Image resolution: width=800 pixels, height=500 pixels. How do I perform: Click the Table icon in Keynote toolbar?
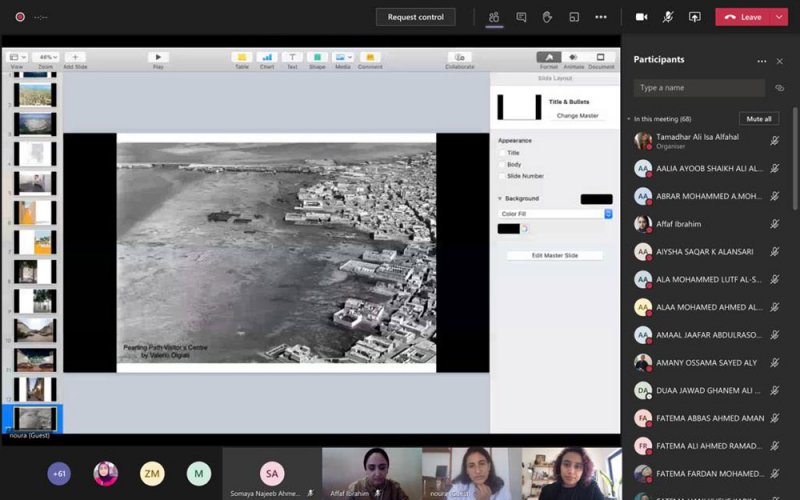242,57
